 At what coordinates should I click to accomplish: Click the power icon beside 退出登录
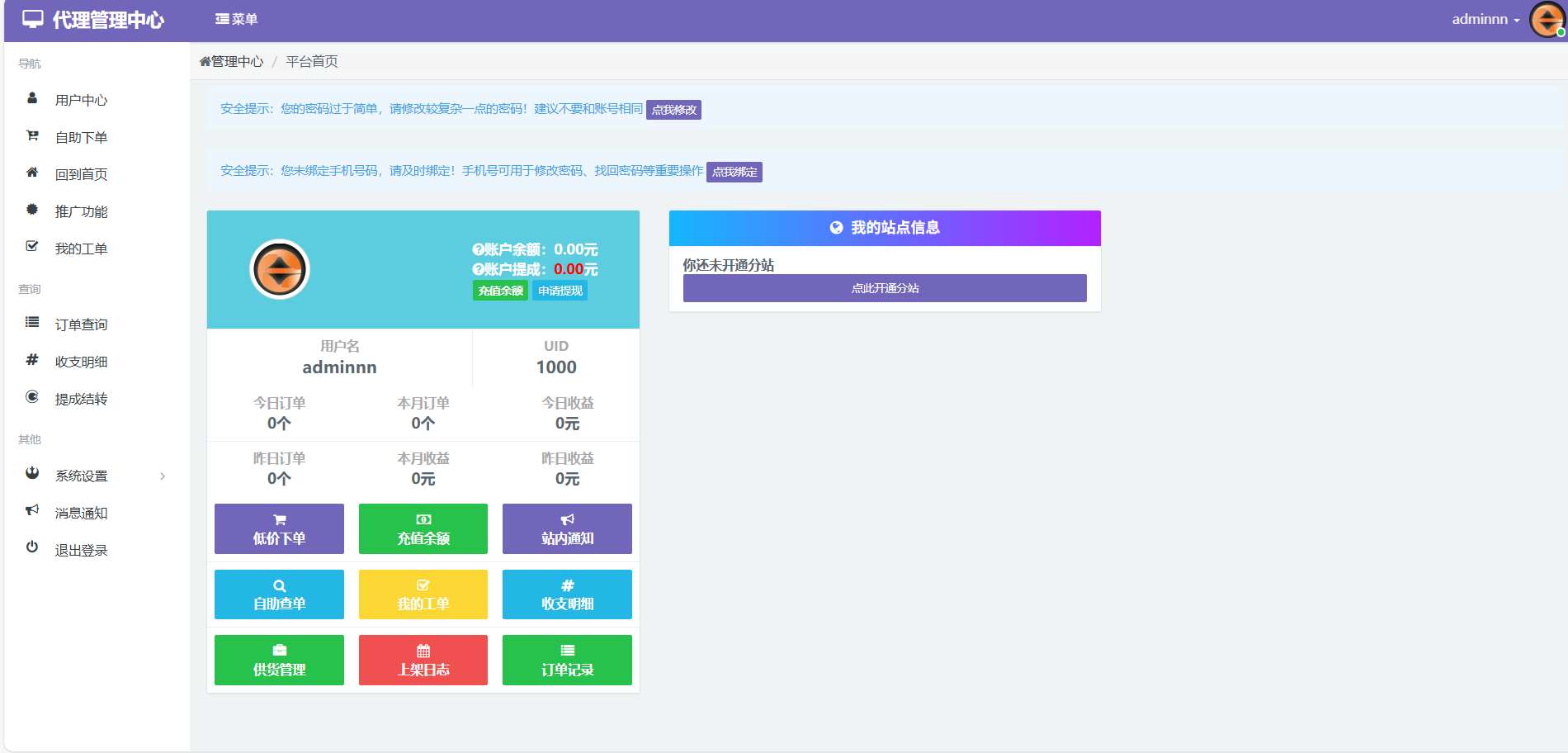32,547
